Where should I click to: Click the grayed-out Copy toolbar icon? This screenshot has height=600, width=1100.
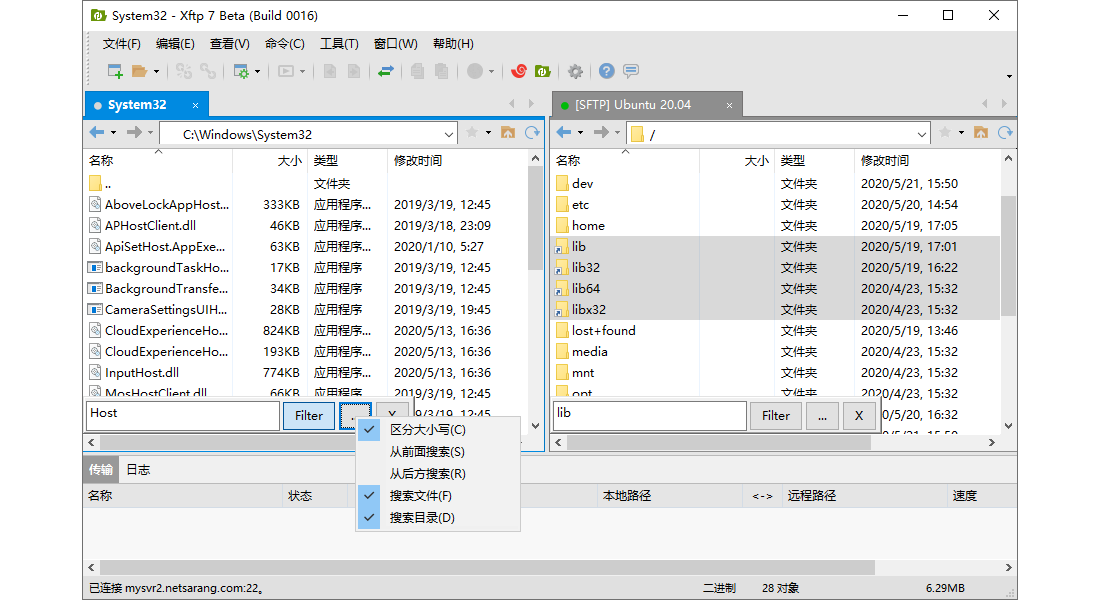[x=417, y=72]
